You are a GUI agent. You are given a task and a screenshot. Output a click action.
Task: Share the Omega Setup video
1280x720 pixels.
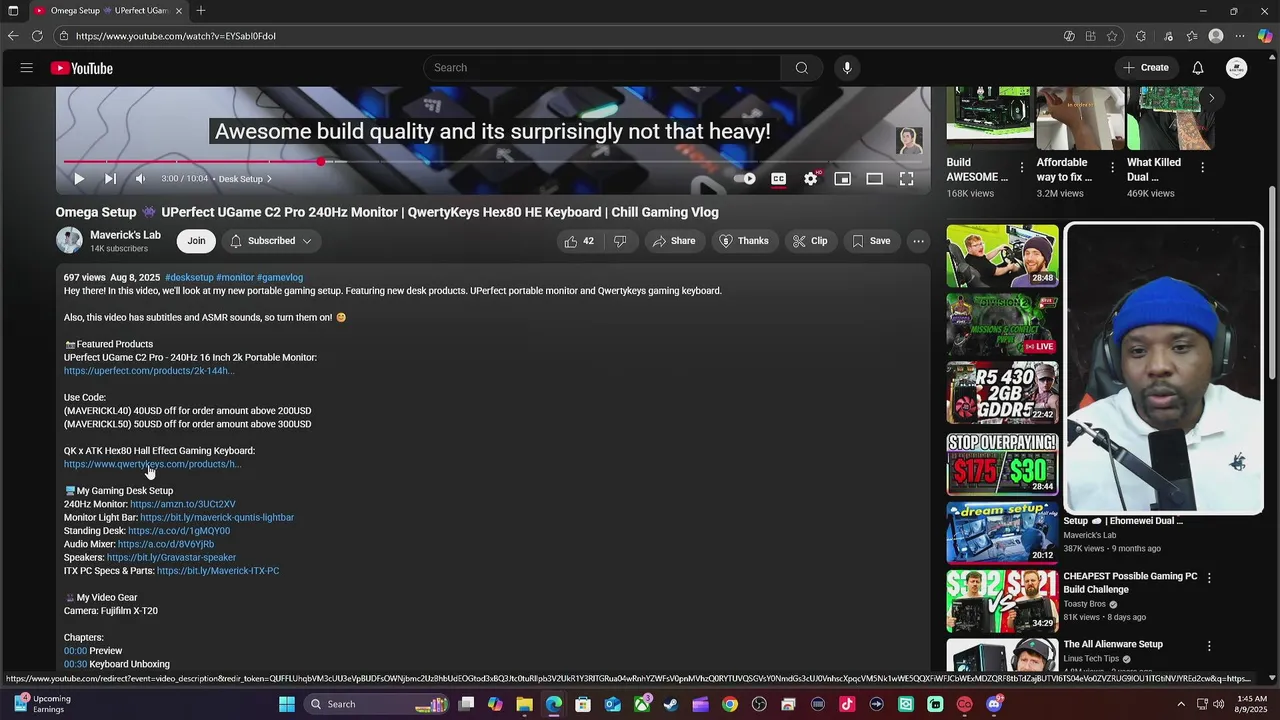tap(674, 241)
